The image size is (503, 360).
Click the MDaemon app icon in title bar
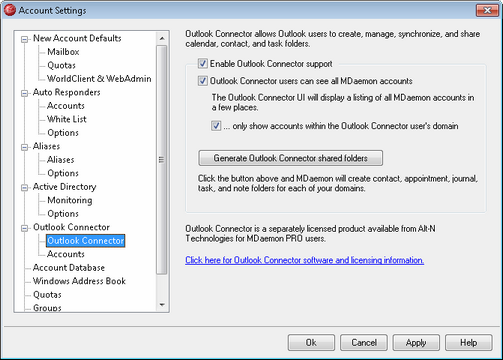pos(10,10)
